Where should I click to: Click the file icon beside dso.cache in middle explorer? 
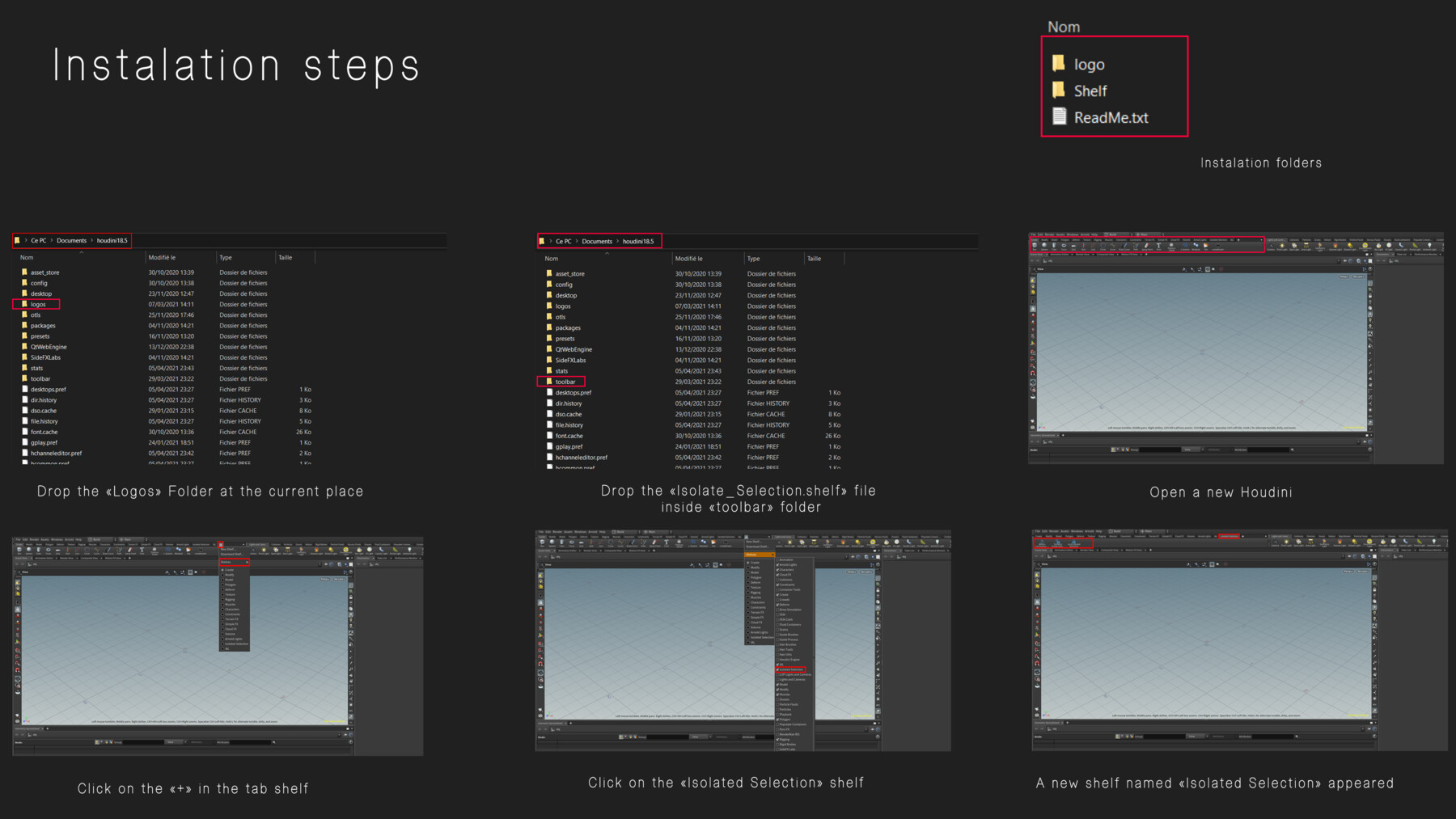click(549, 414)
